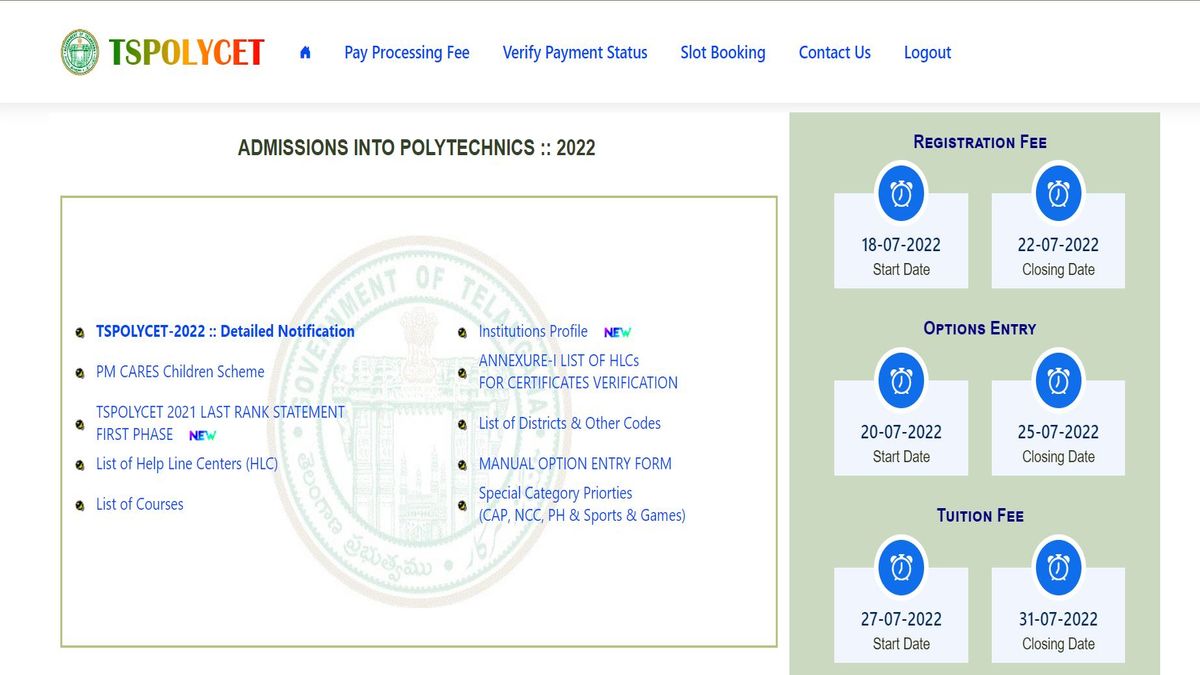This screenshot has height=675, width=1200.
Task: Click the home icon in the navigation bar
Action: tap(305, 52)
